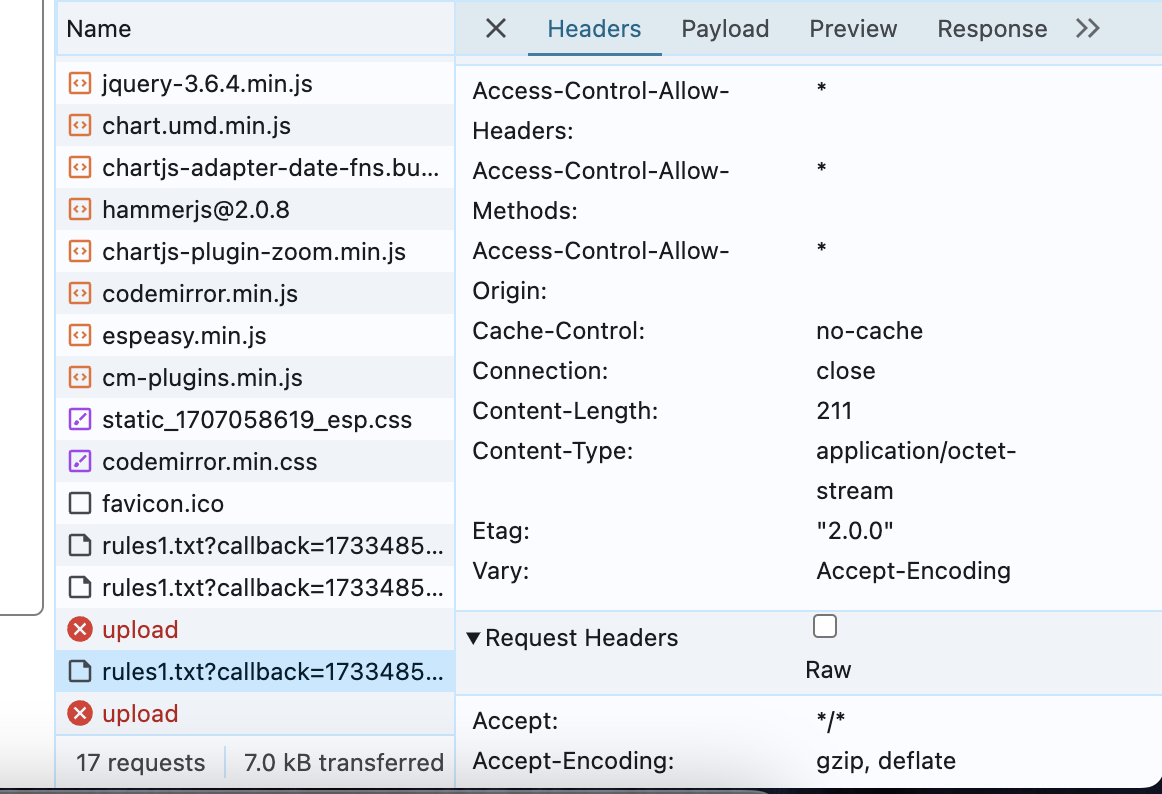Viewport: 1162px width, 794px height.
Task: Show more tabs with the chevron button
Action: click(x=1087, y=29)
